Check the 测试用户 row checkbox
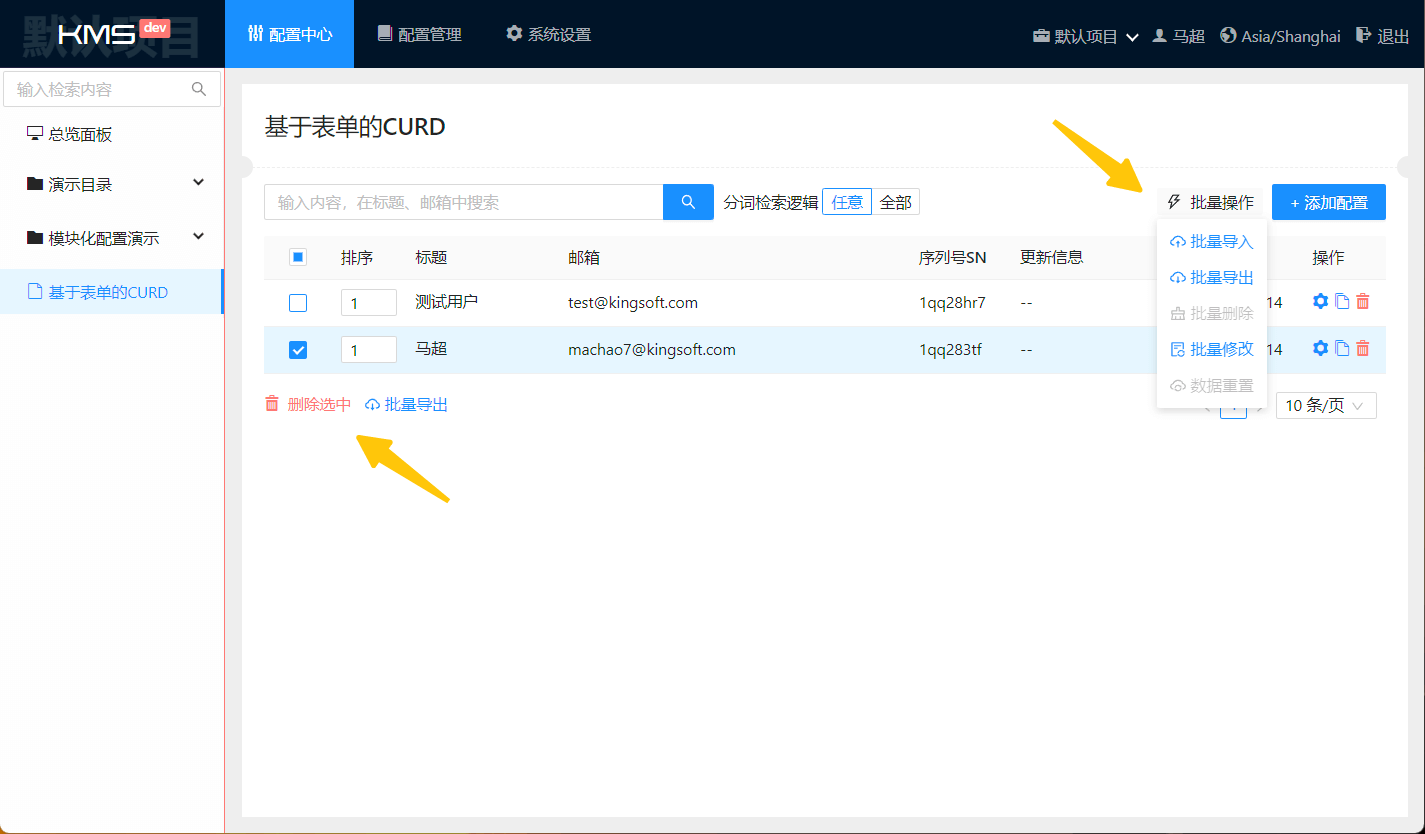The image size is (1425, 834). (x=298, y=303)
